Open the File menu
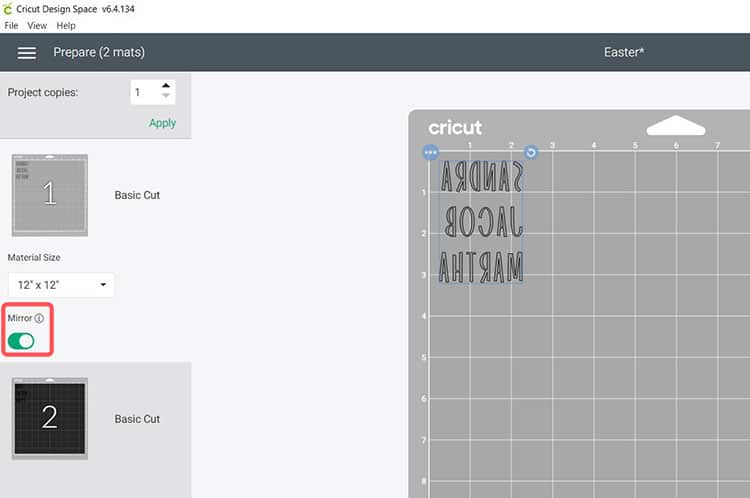750x498 pixels. tap(11, 26)
